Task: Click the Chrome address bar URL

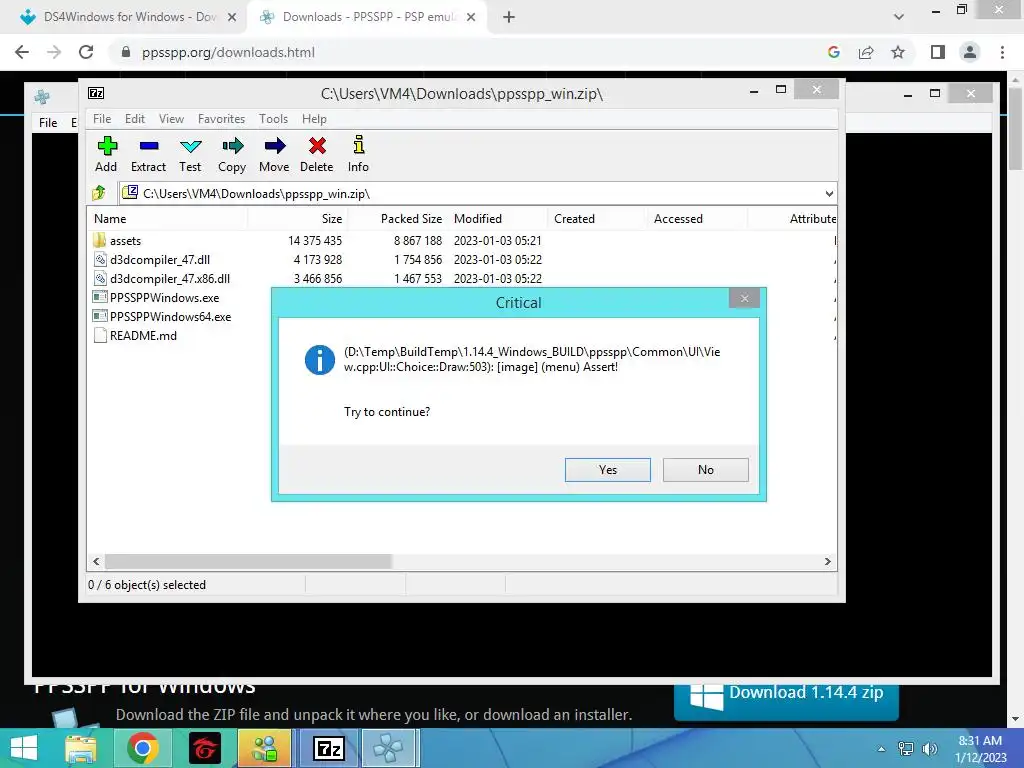Action: 228,52
